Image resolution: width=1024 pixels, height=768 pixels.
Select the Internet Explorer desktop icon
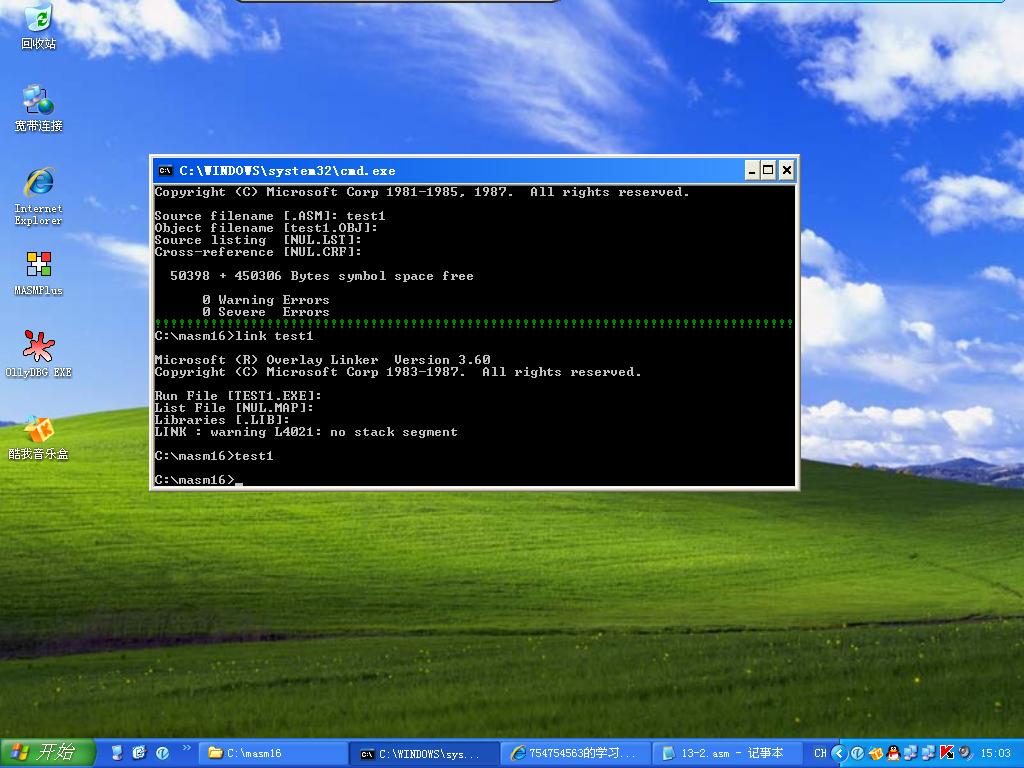tap(38, 196)
